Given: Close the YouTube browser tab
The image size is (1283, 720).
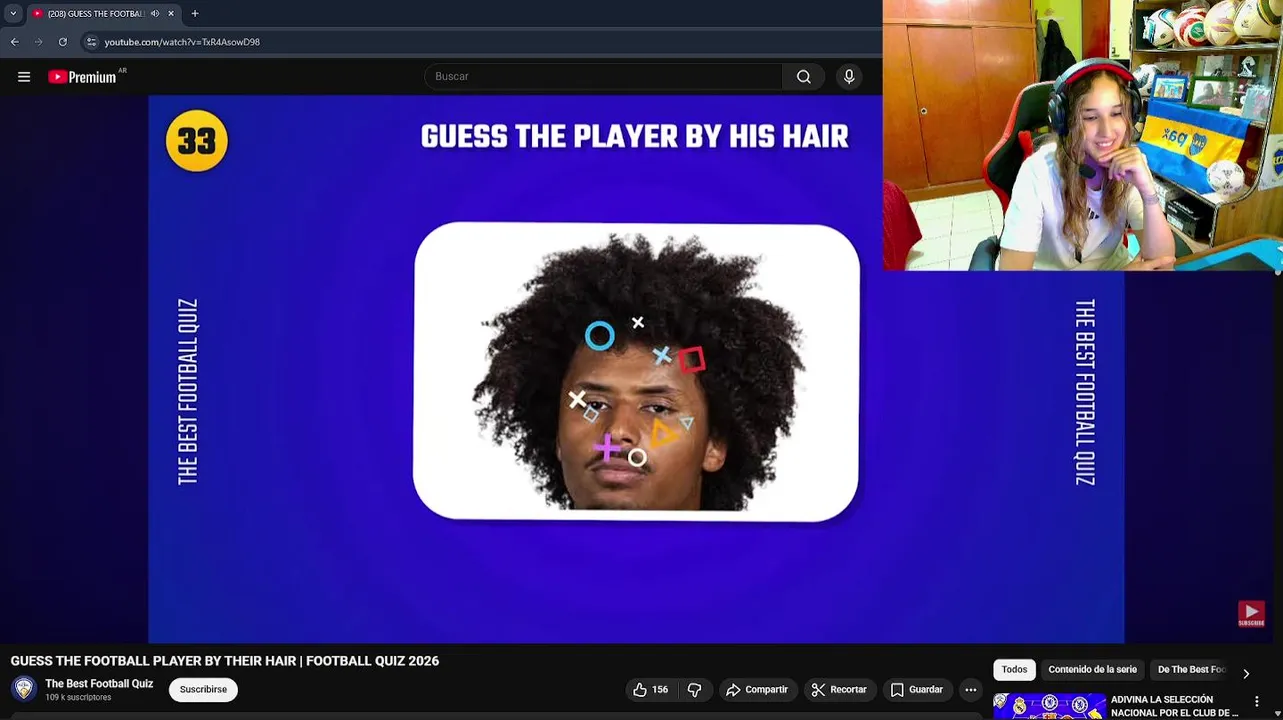Looking at the screenshot, I should [x=171, y=14].
